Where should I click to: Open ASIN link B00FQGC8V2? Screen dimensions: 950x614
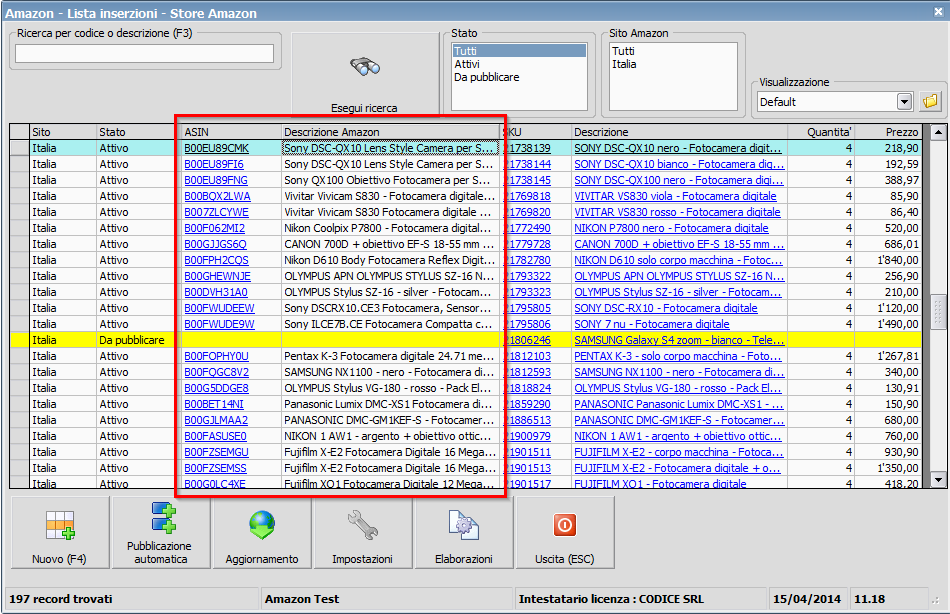click(216, 372)
